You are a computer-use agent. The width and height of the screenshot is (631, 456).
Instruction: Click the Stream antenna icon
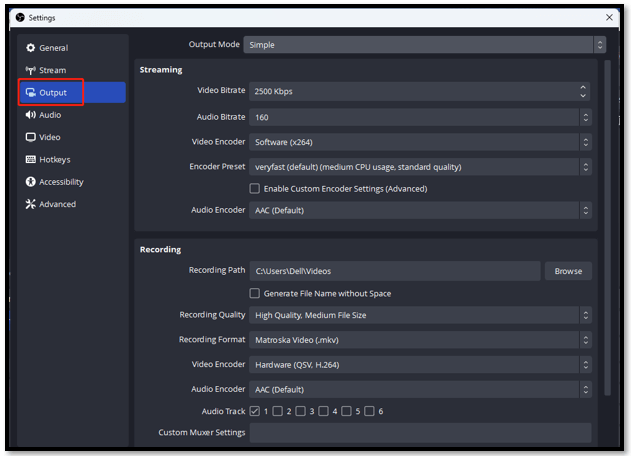31,70
